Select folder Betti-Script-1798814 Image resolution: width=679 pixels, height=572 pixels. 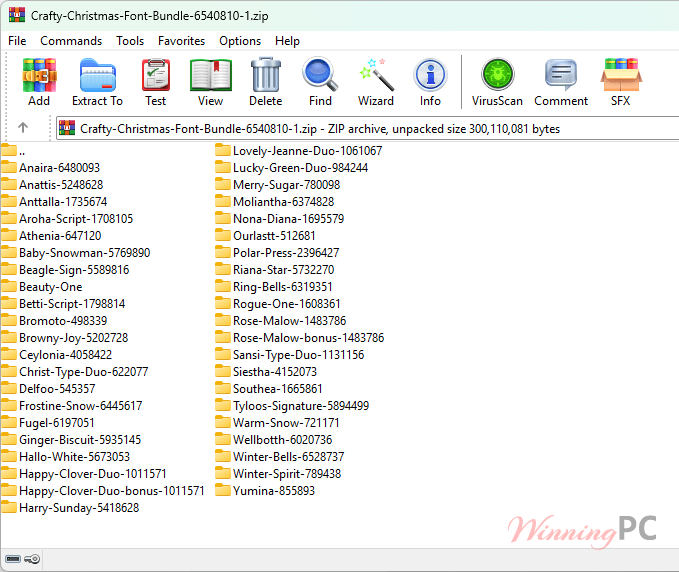point(63,304)
